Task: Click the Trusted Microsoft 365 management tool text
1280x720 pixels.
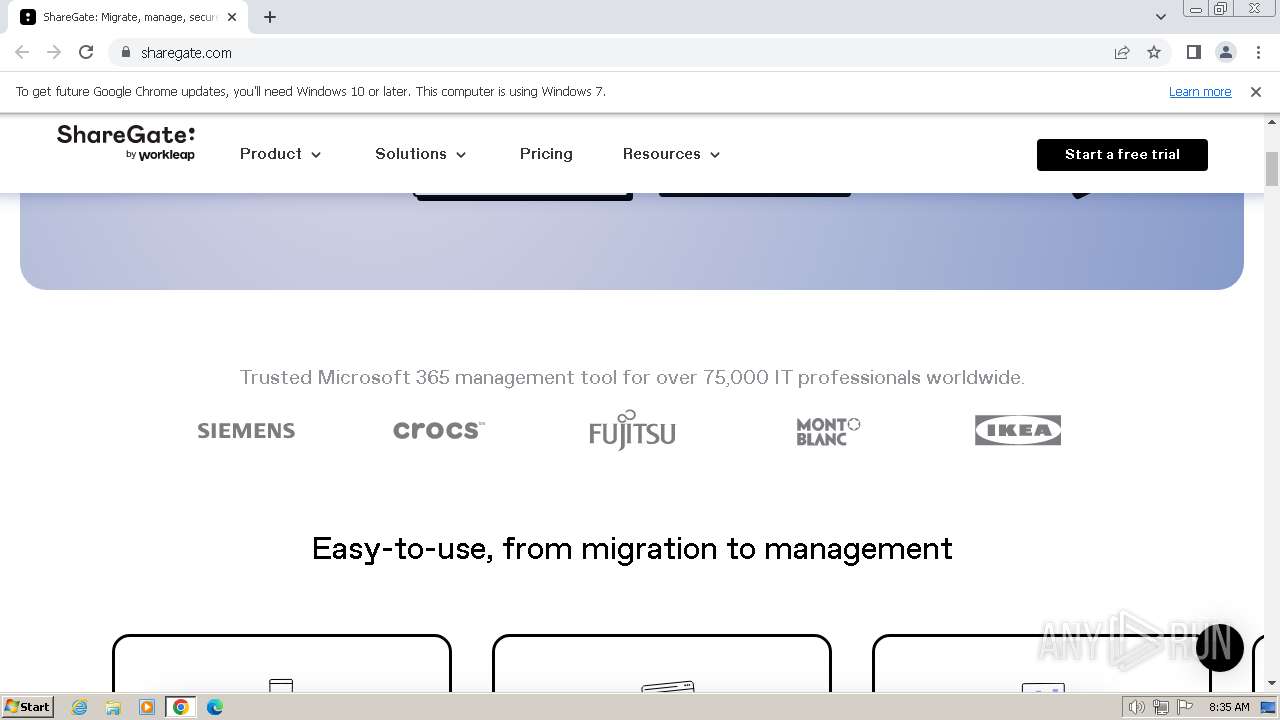Action: point(632,378)
